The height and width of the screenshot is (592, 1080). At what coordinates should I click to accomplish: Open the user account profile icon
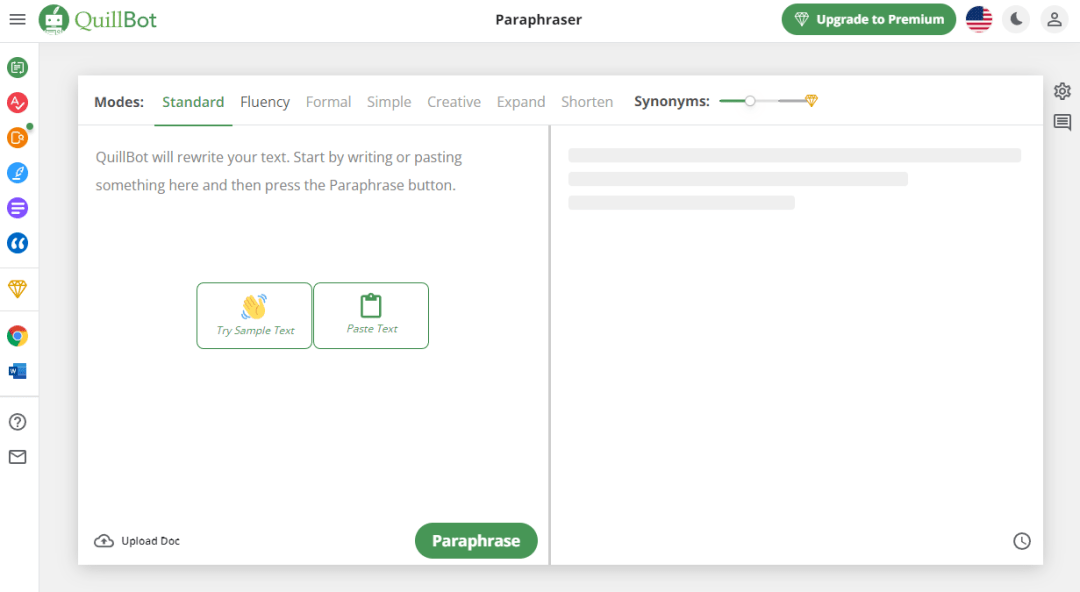pyautogui.click(x=1054, y=19)
